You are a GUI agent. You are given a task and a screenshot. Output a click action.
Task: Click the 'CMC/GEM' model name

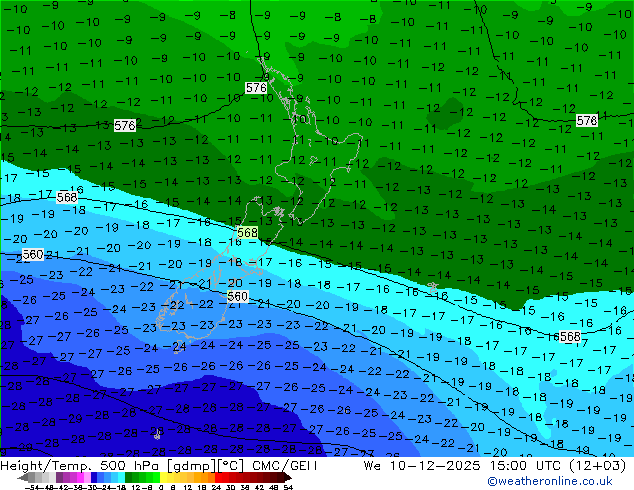click(285, 466)
